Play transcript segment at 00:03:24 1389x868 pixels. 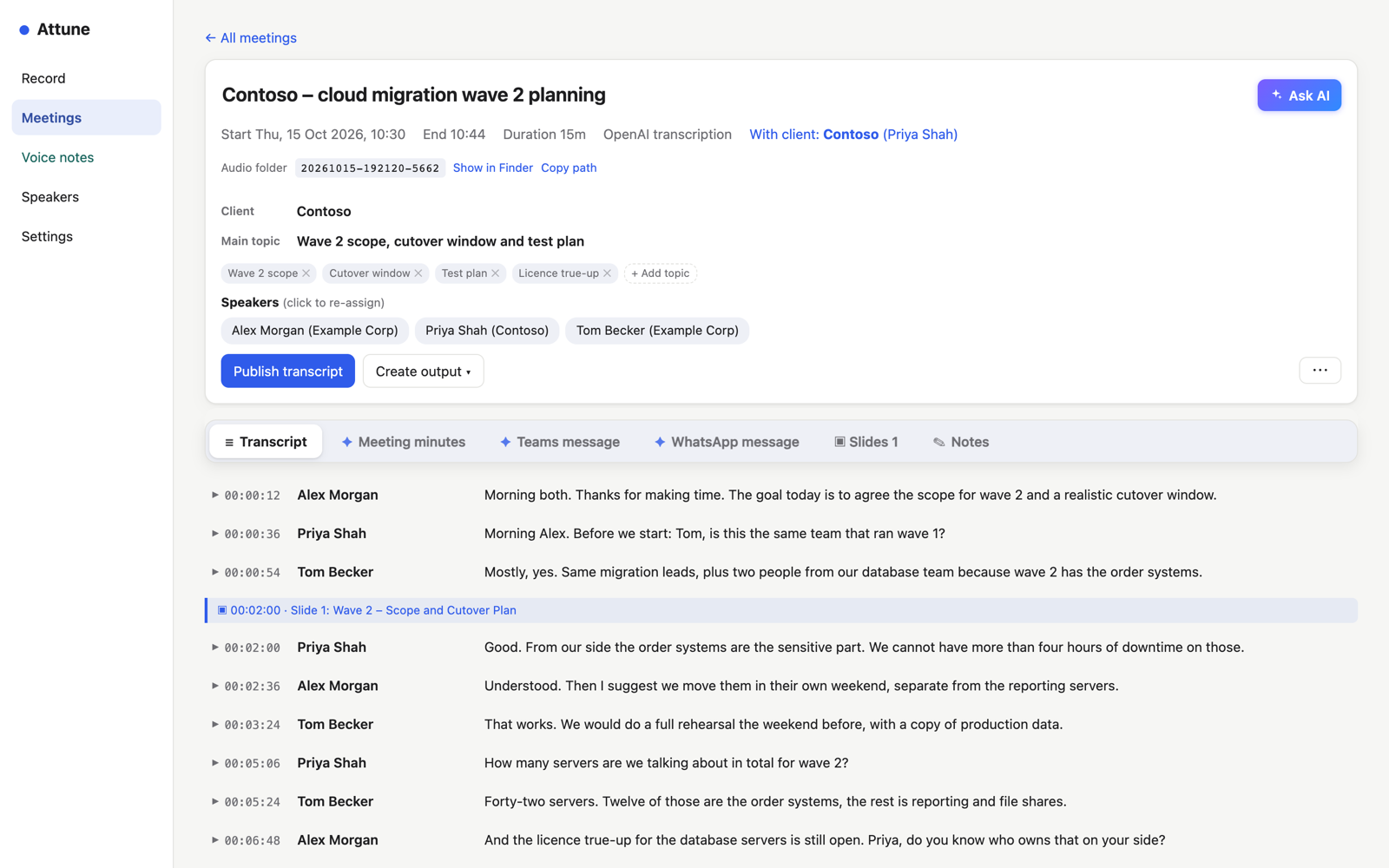(214, 724)
